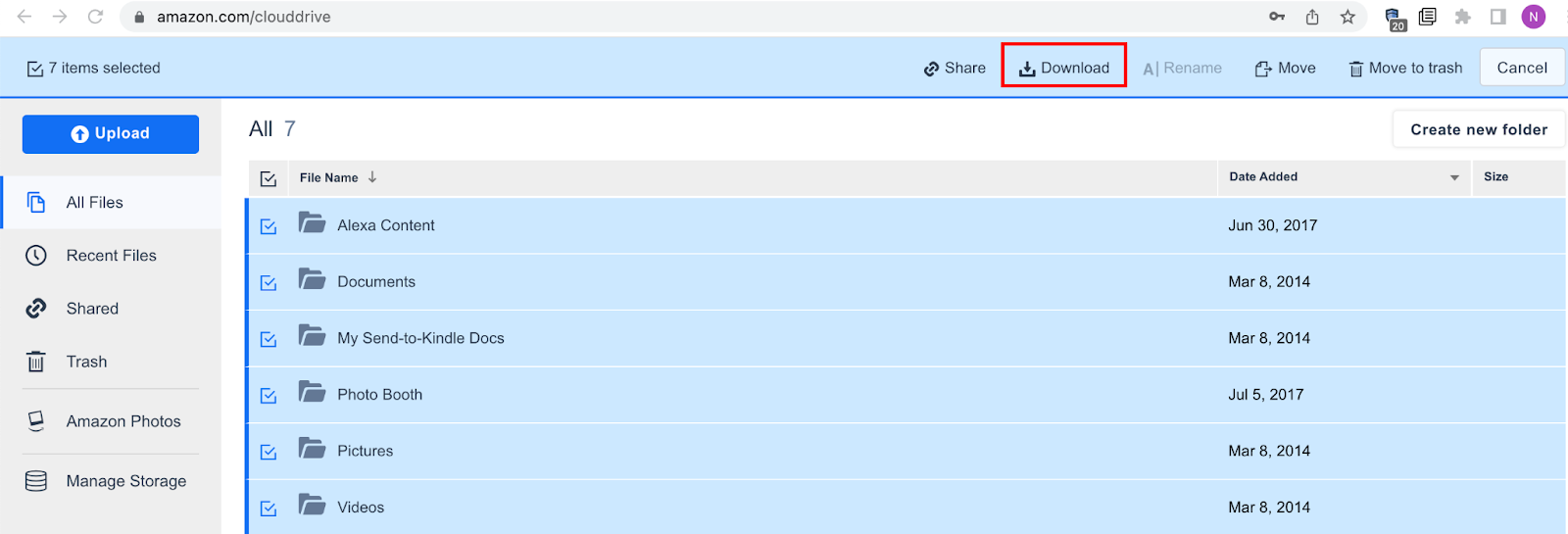Sort by File Name column header
Screen dimensions: 1568x534
[x=337, y=177]
